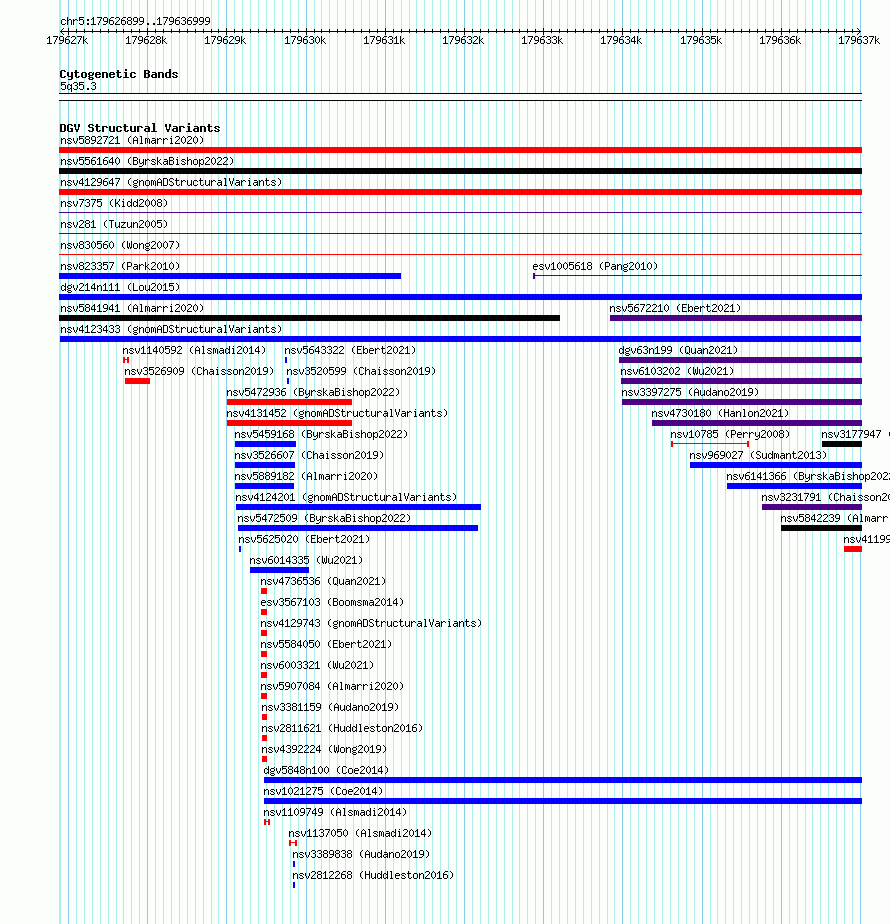This screenshot has height=924, width=890.
Task: Open nsv3520599 (Chaisson2019) variant
Action: [361, 371]
